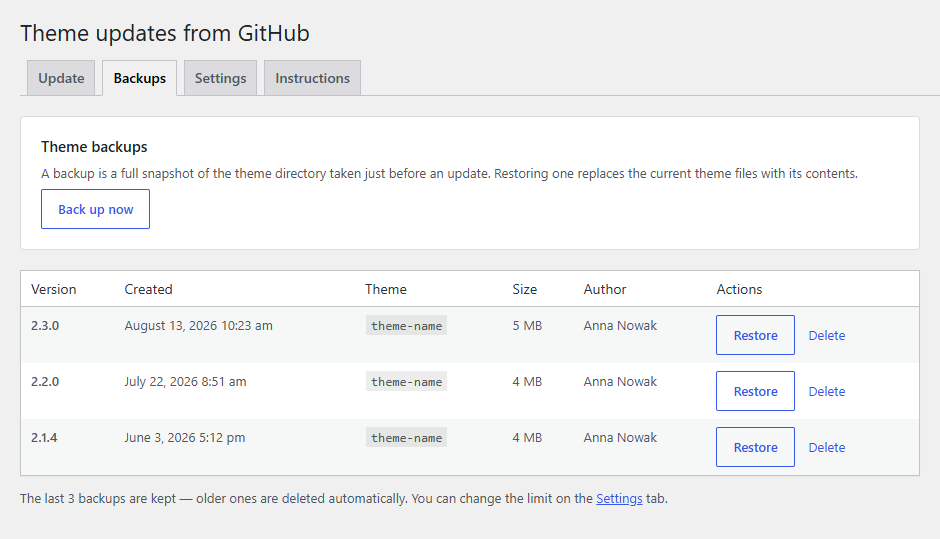Image resolution: width=940 pixels, height=539 pixels.
Task: Click the 5 MB size value
Action: click(527, 326)
